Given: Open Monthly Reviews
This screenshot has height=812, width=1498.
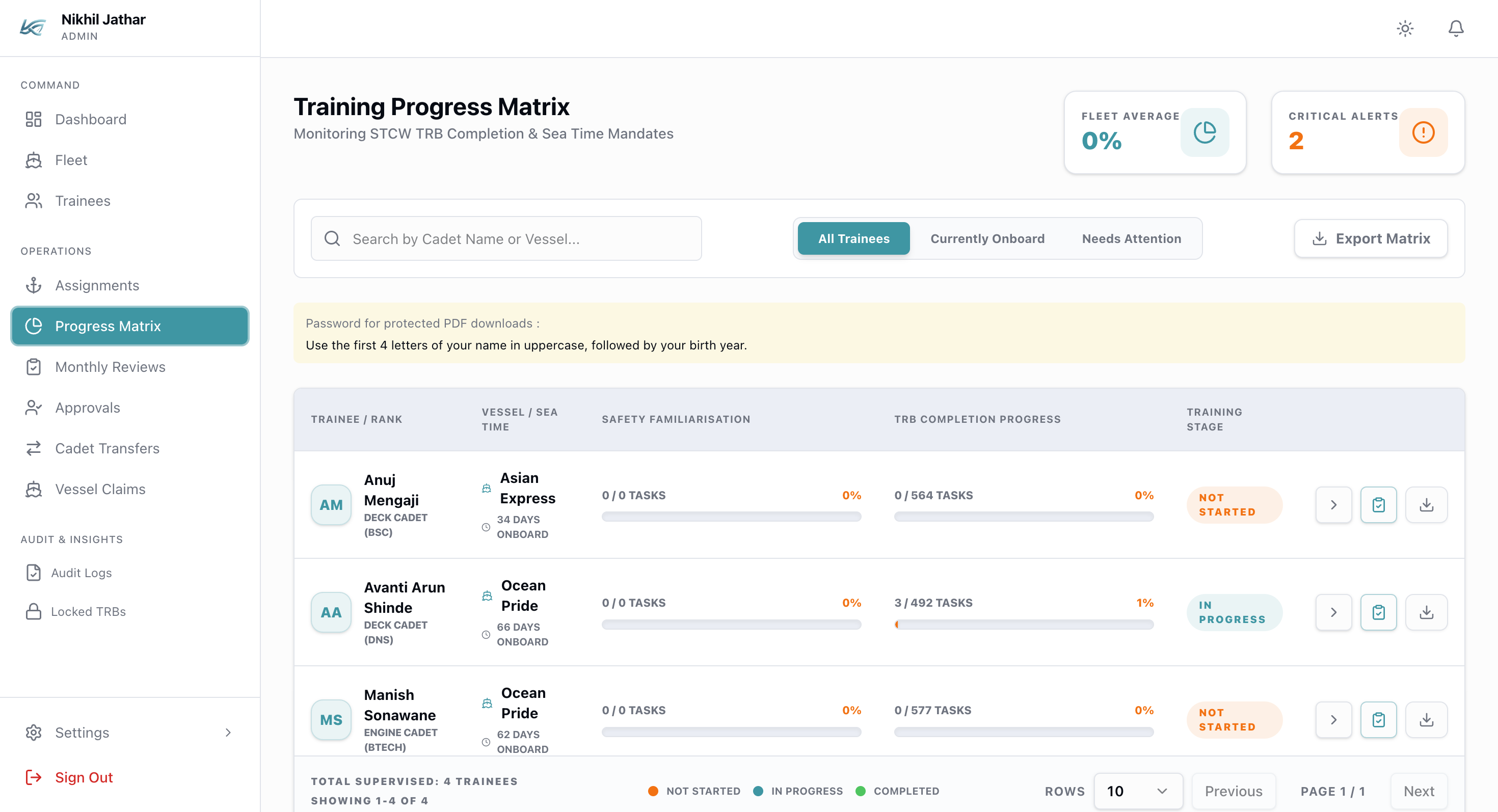Looking at the screenshot, I should tap(130, 367).
